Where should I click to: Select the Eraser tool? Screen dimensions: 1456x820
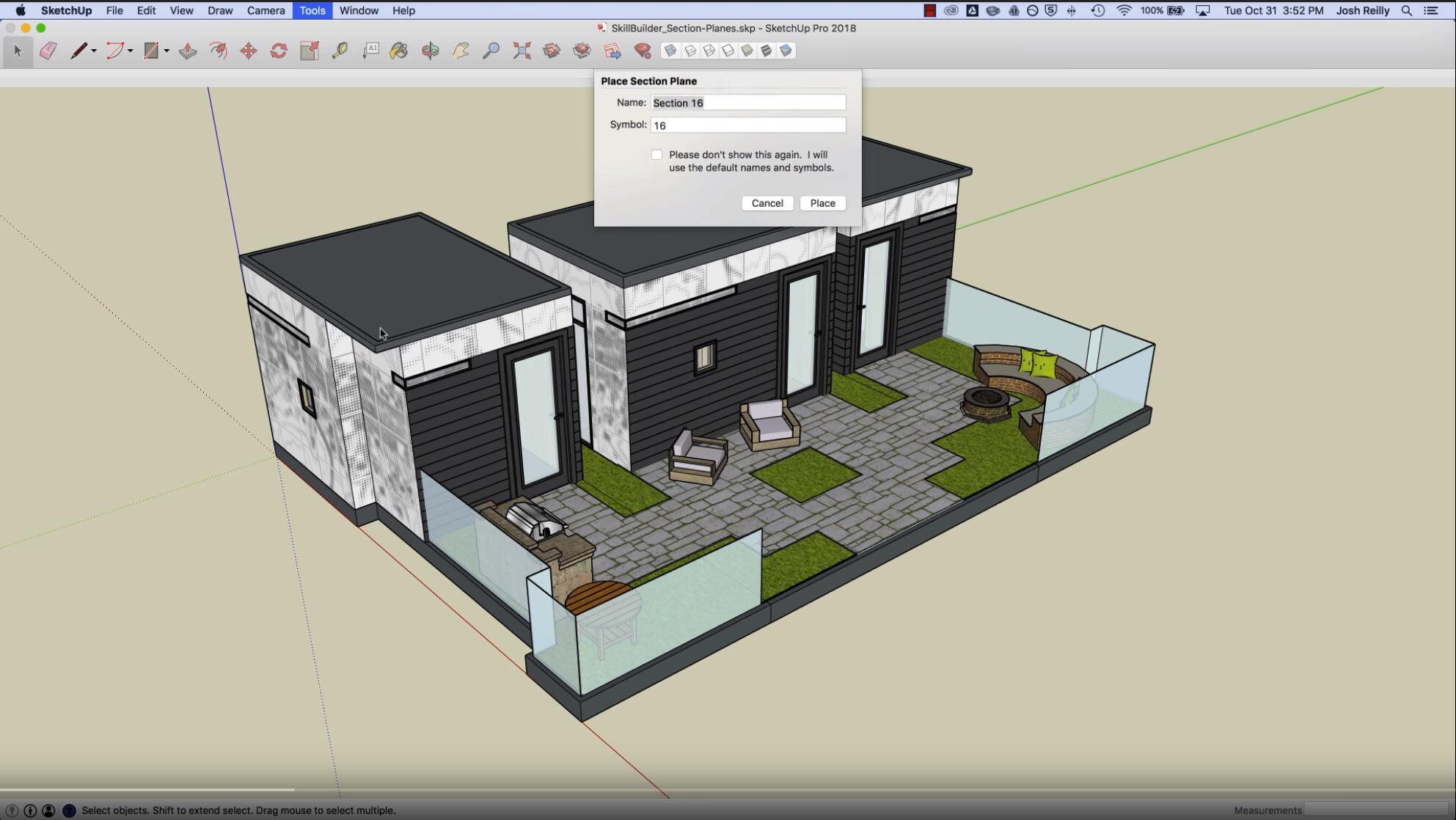point(48,51)
